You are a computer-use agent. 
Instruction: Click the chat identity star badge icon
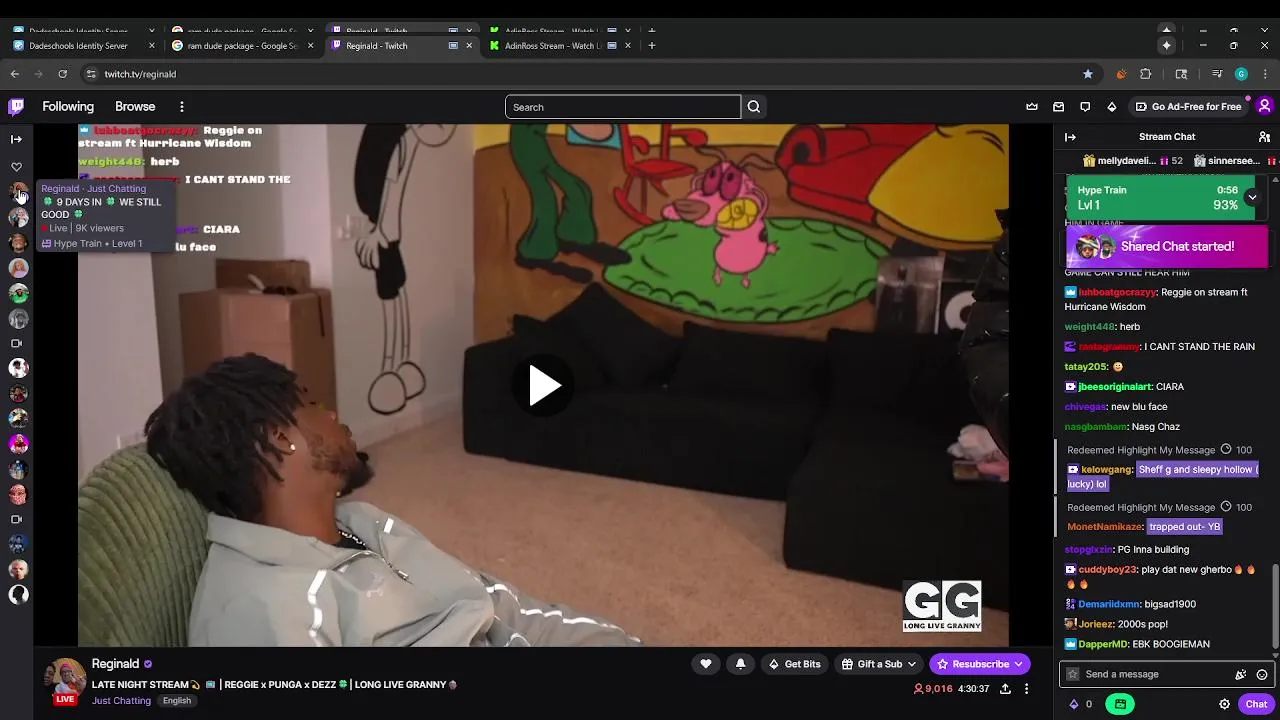point(1073,675)
